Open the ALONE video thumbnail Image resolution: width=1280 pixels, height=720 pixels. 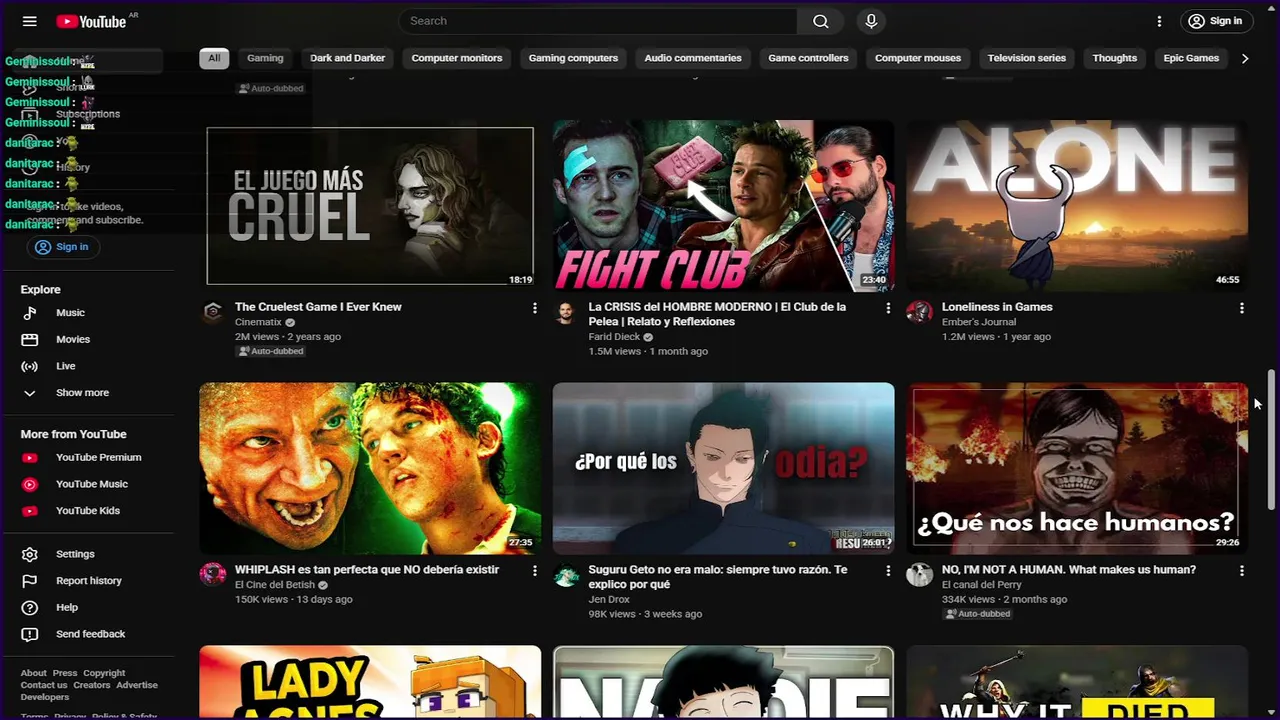pos(1077,206)
